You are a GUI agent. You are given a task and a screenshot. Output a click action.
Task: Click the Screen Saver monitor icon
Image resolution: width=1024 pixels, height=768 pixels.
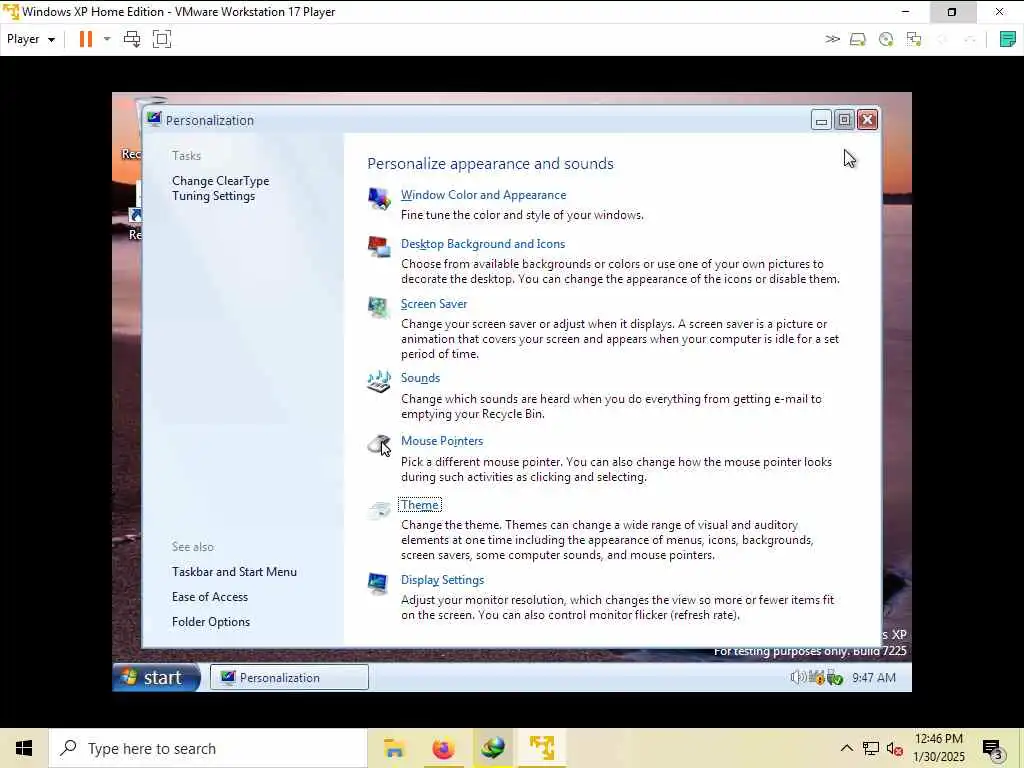click(x=379, y=307)
